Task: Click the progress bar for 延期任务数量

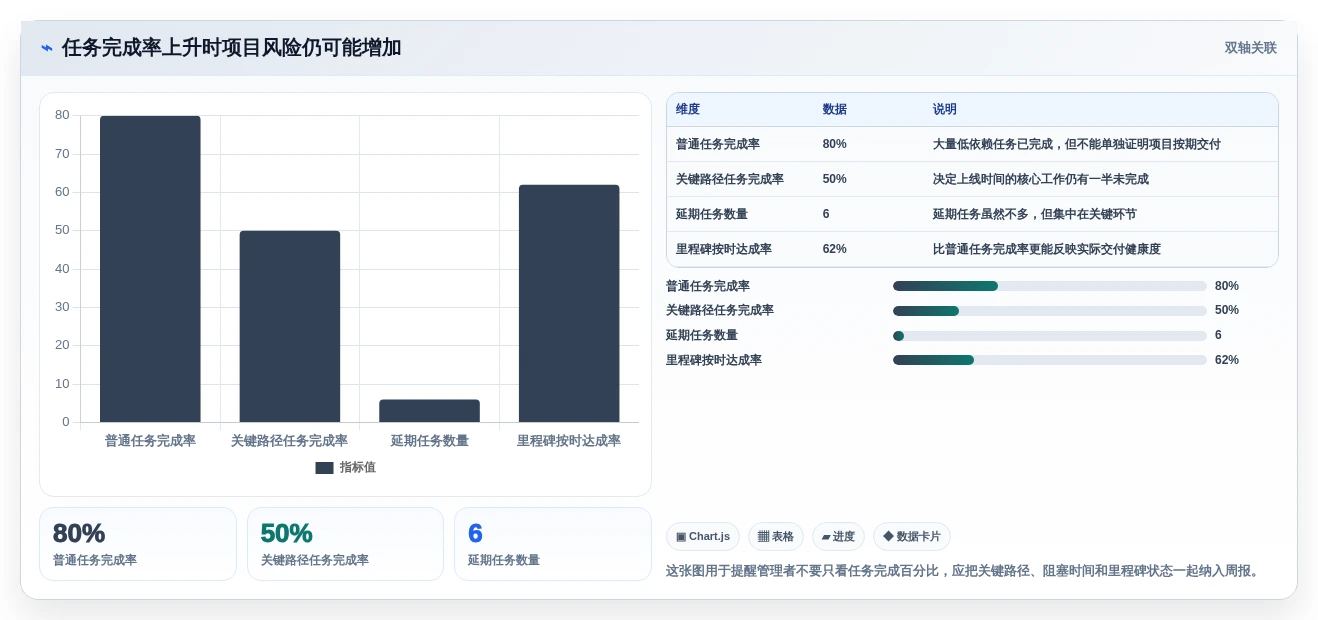Action: 1050,336
